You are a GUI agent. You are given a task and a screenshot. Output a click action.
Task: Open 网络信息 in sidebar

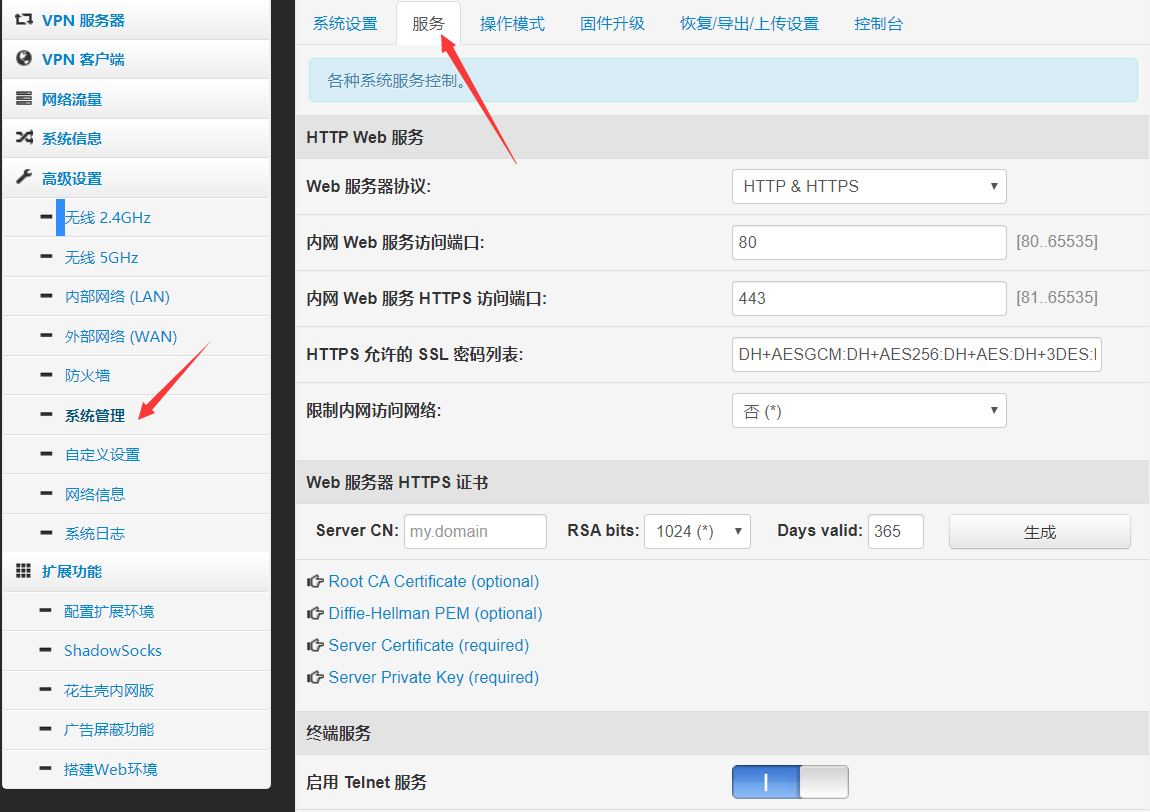click(95, 494)
